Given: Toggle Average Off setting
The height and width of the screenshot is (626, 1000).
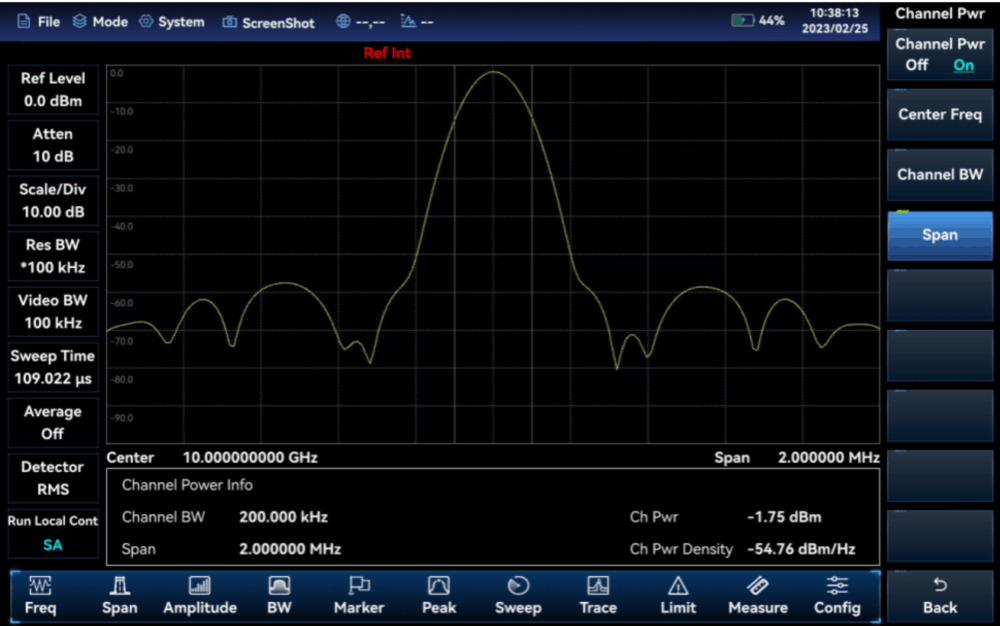Looking at the screenshot, I should tap(53, 422).
